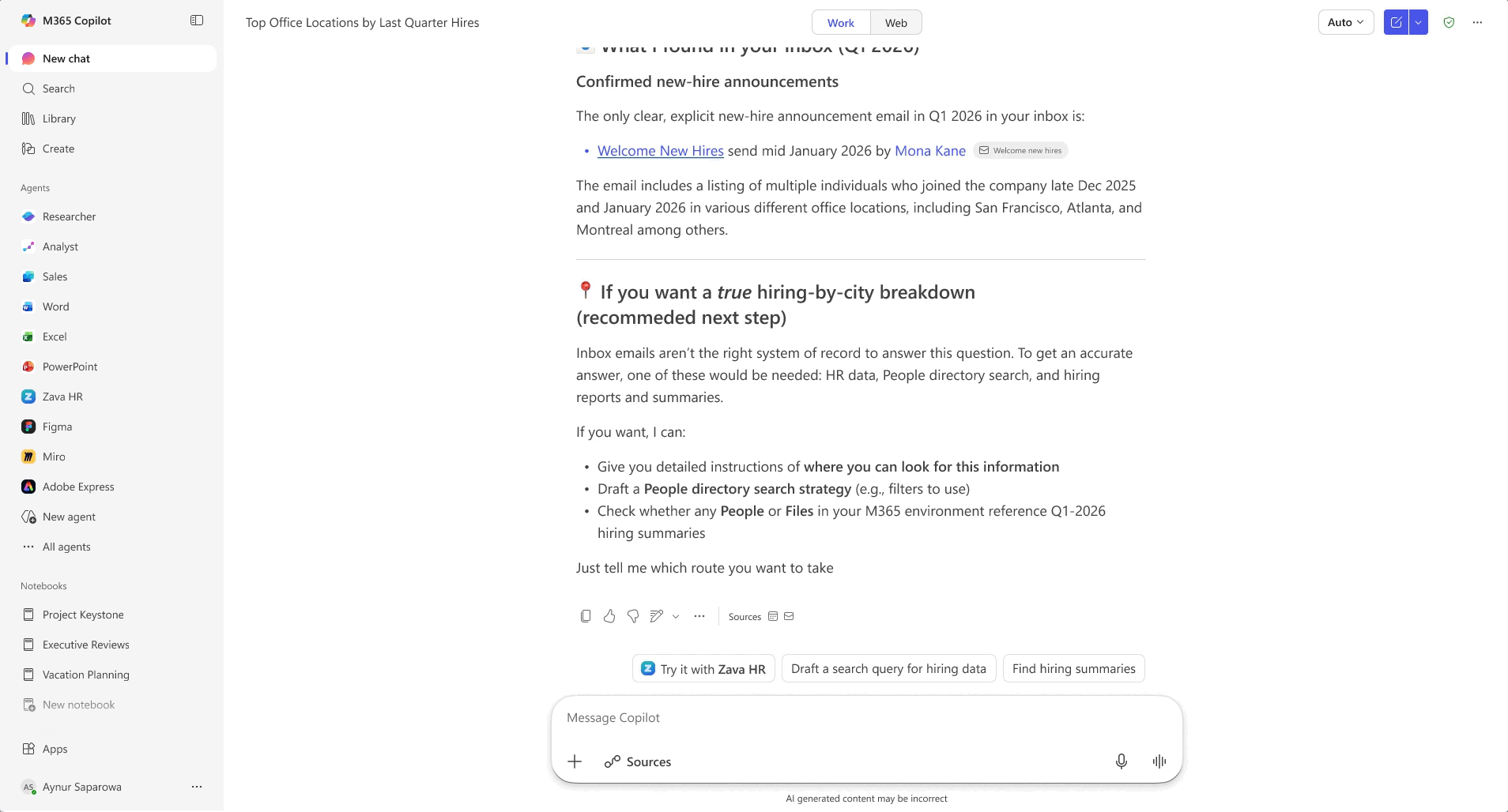
Task: Open the Welcome New Hires email link
Action: [660, 151]
